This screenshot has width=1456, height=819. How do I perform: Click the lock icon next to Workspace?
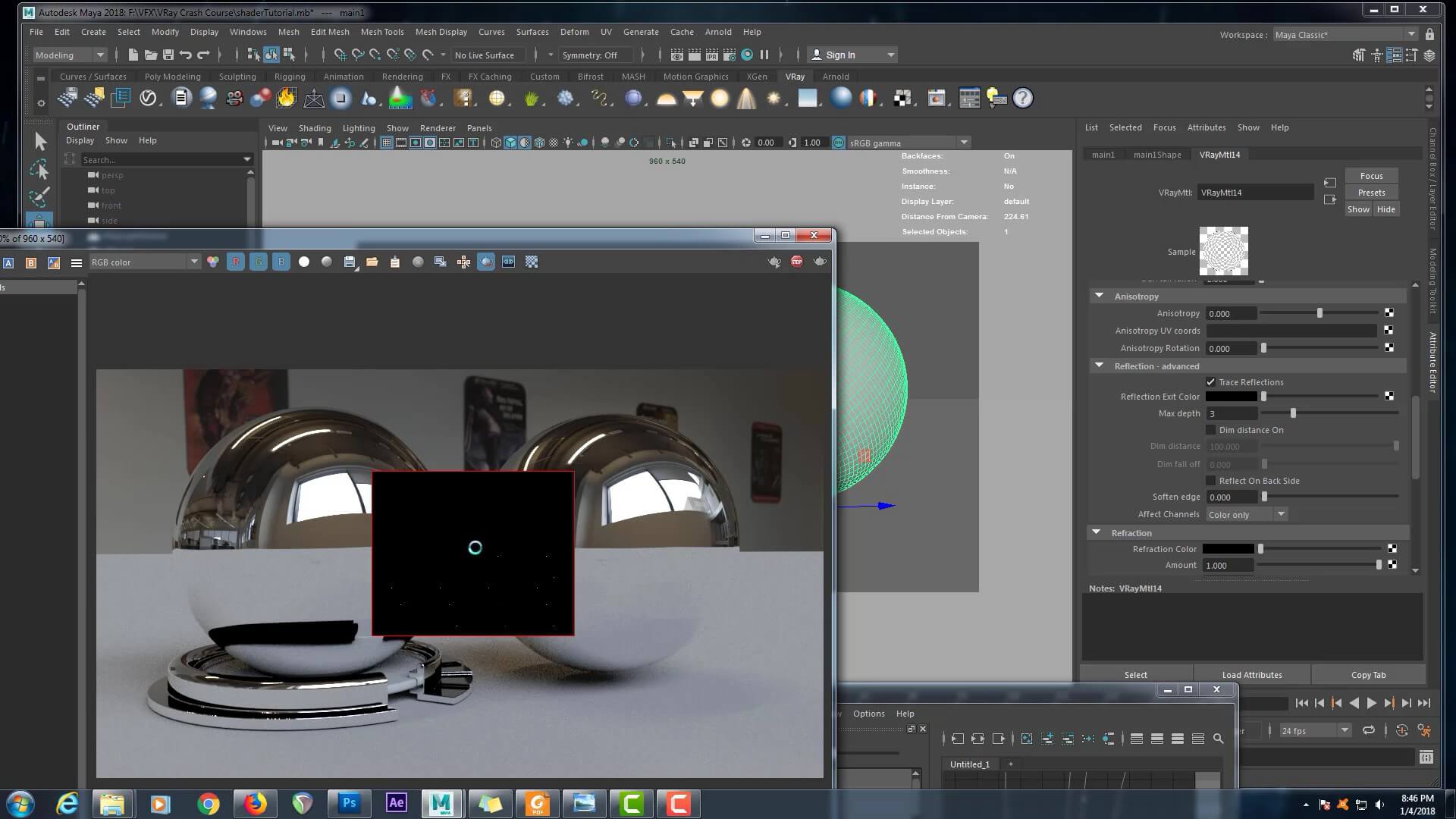coord(1429,34)
